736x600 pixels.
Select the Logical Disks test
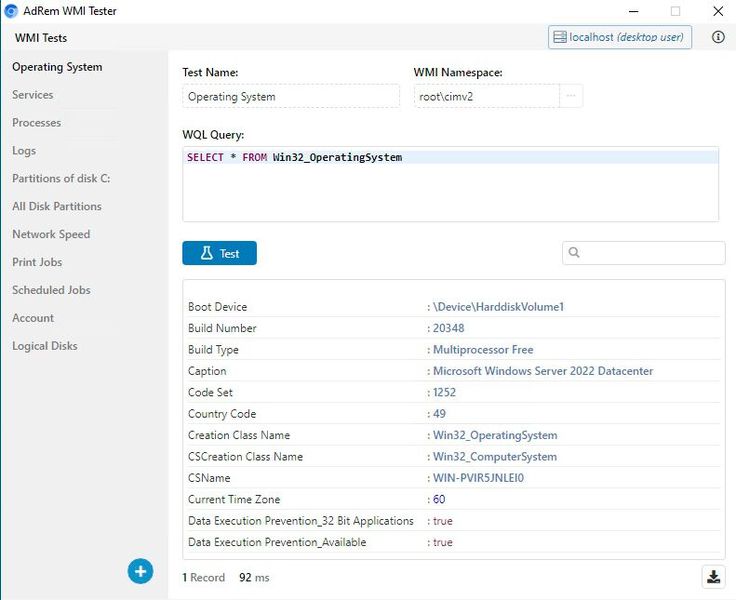[x=45, y=346]
